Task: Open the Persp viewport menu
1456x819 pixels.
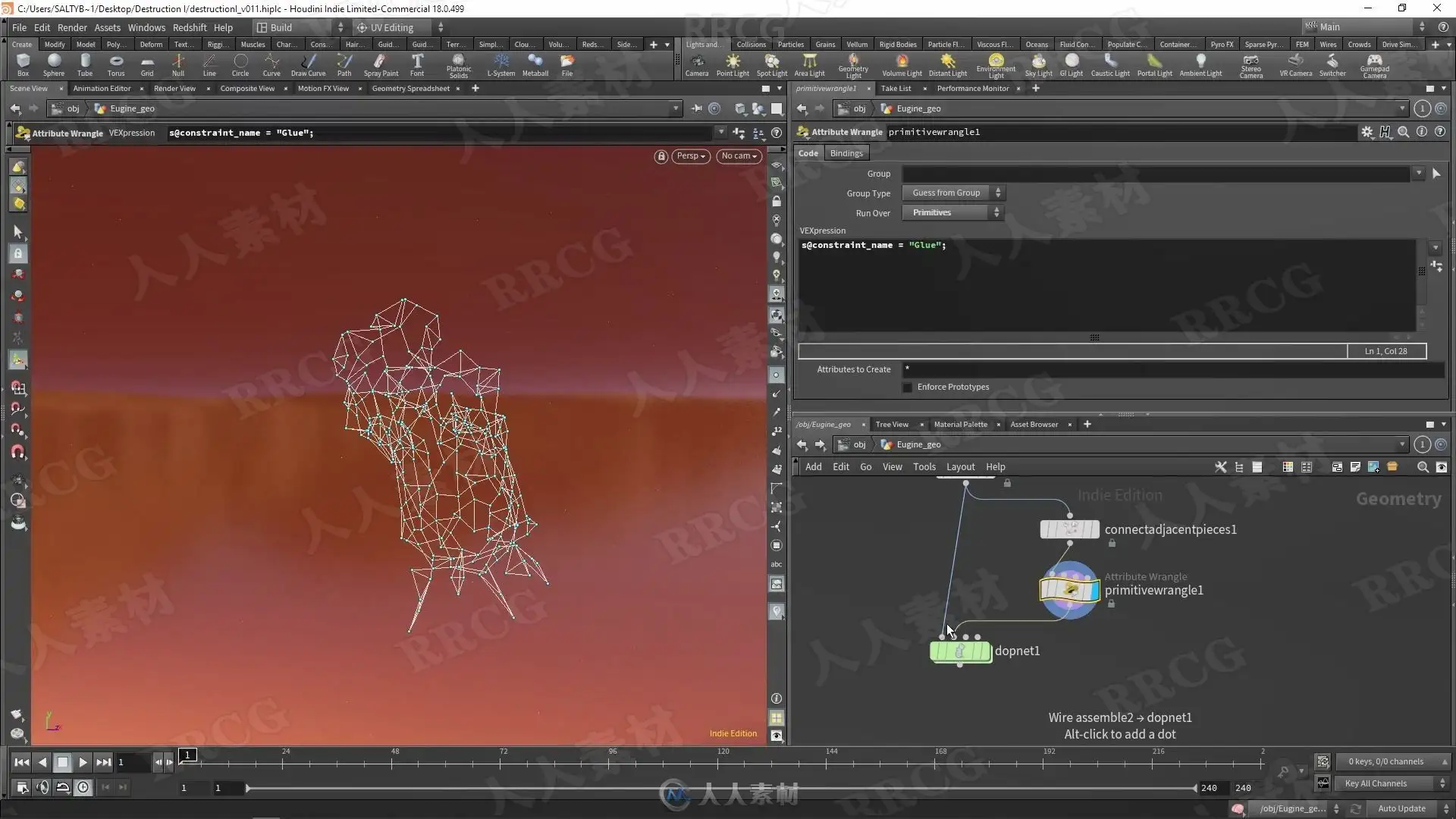Action: 690,156
